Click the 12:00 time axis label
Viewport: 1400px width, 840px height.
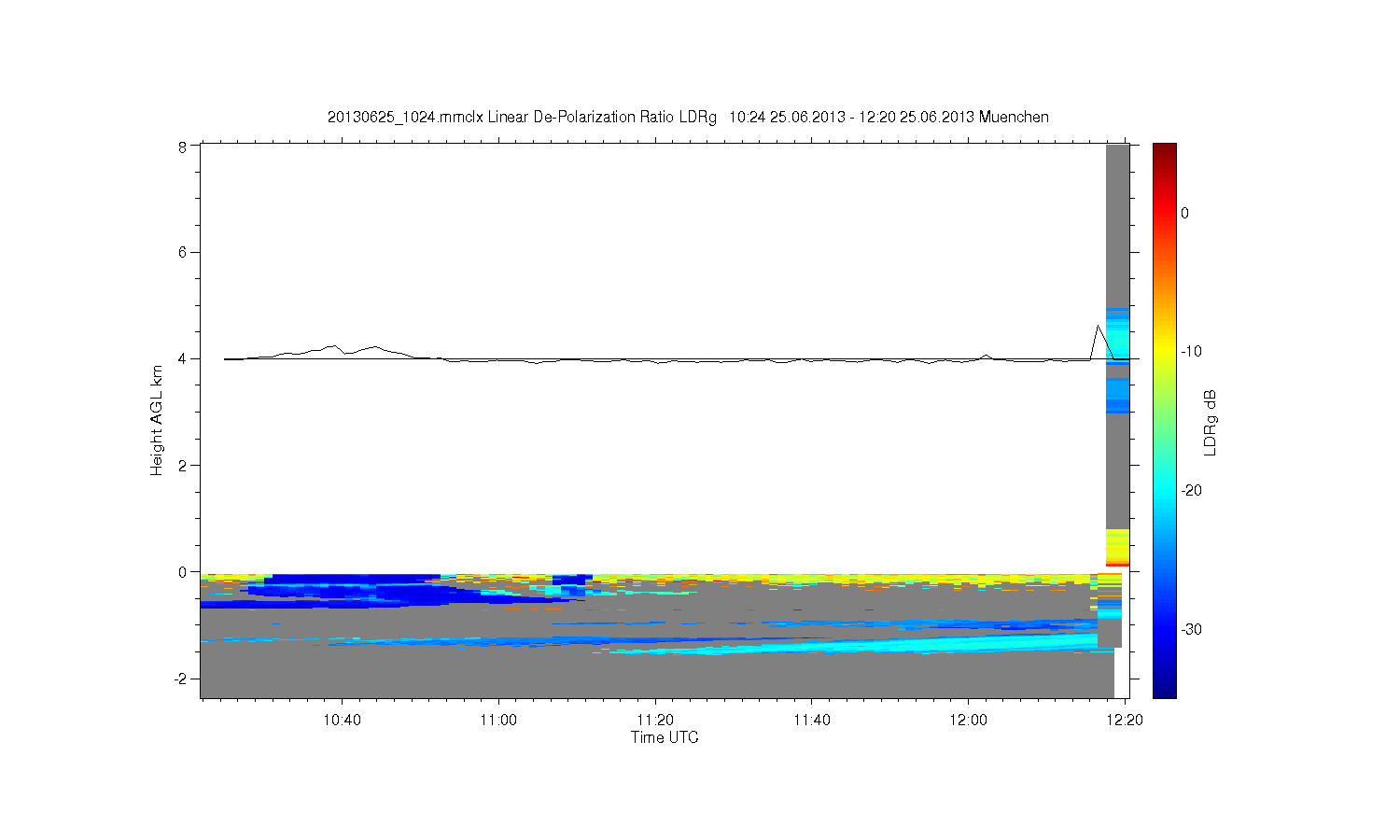tap(968, 721)
